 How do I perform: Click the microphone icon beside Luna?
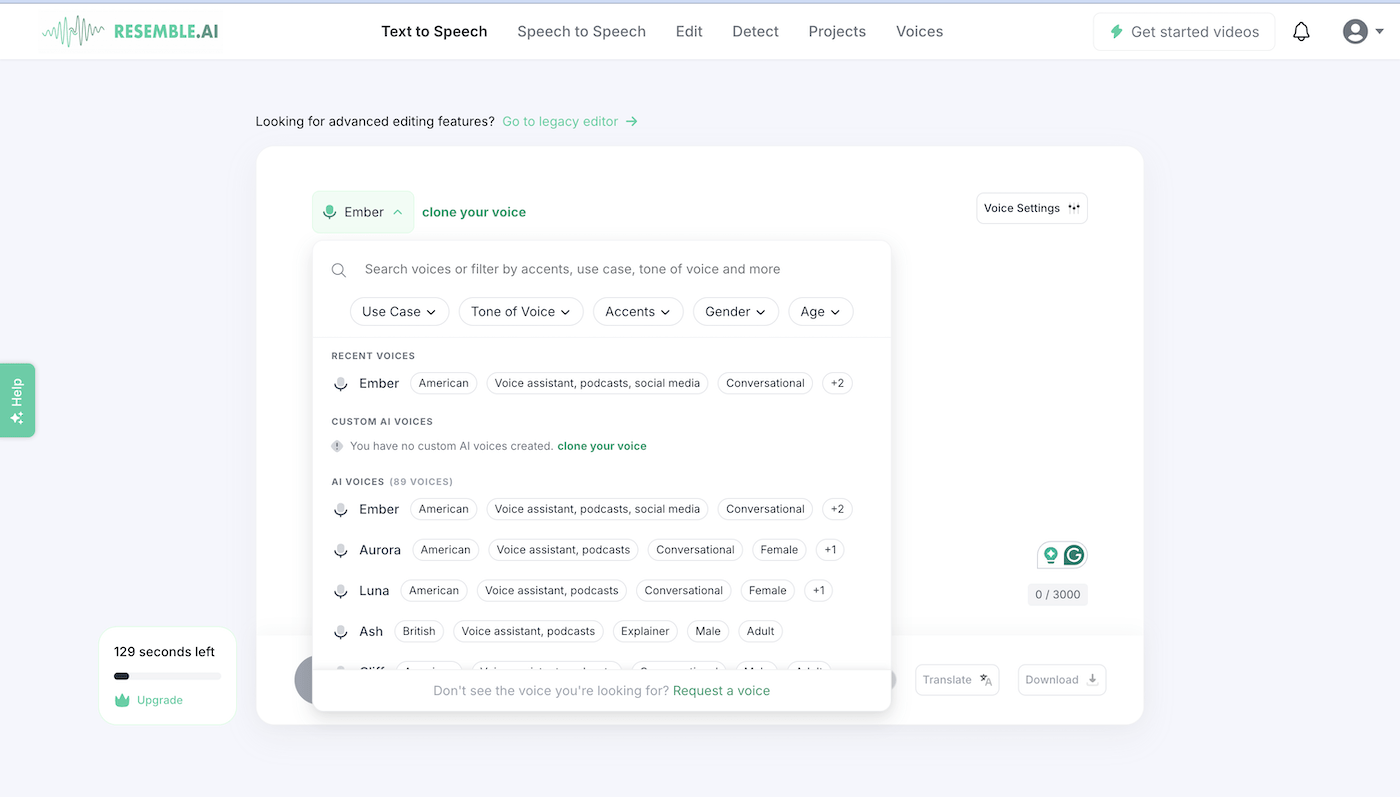coord(341,591)
